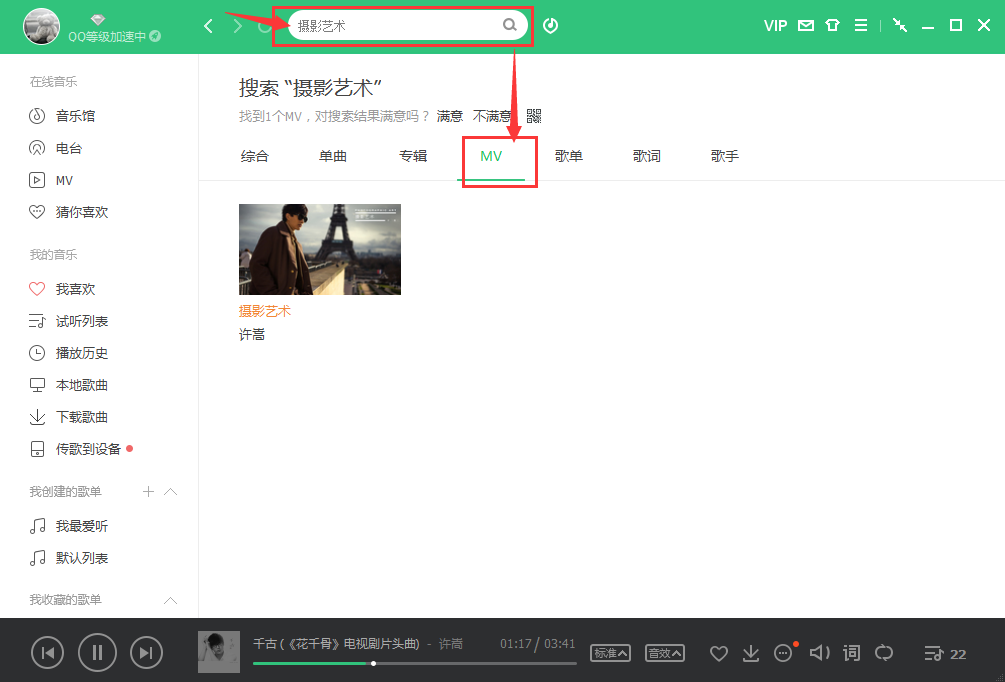Open the 标准 sound quality dropdown
The width and height of the screenshot is (1005, 682).
pos(610,652)
